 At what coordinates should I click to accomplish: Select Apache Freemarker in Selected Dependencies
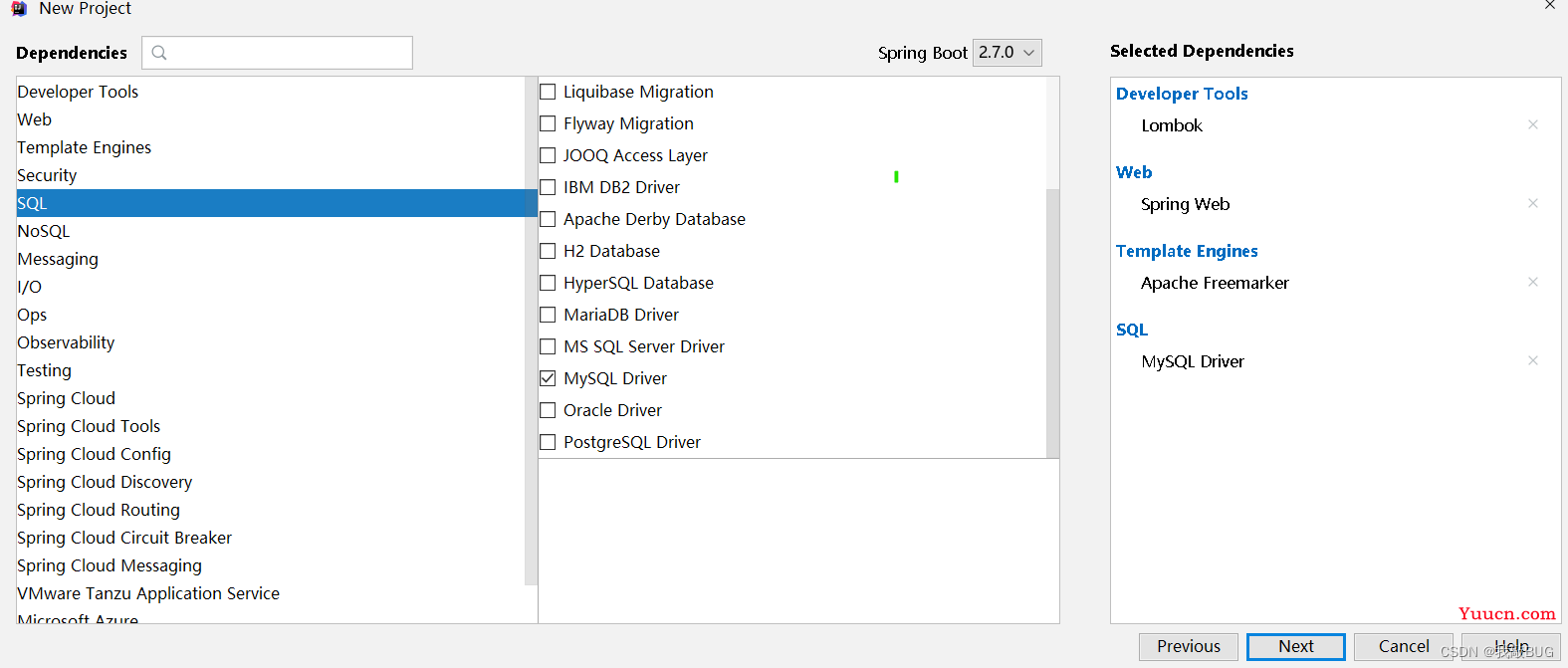point(1215,283)
